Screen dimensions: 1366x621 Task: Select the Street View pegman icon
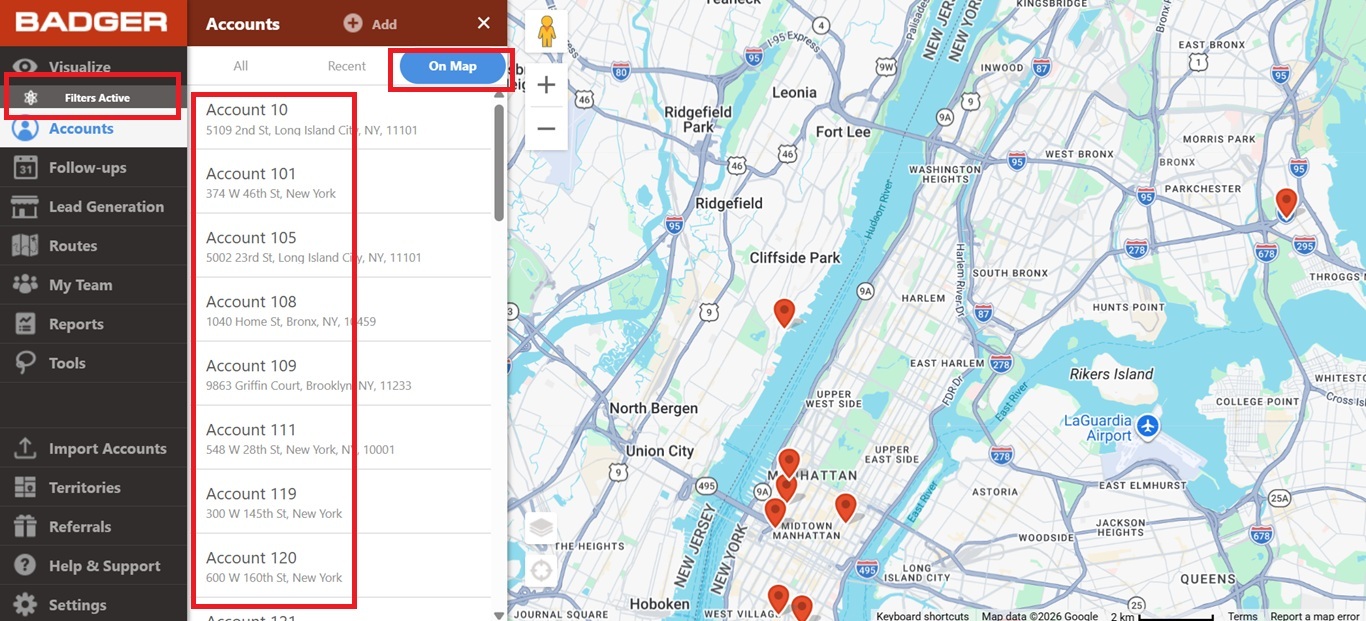point(546,33)
